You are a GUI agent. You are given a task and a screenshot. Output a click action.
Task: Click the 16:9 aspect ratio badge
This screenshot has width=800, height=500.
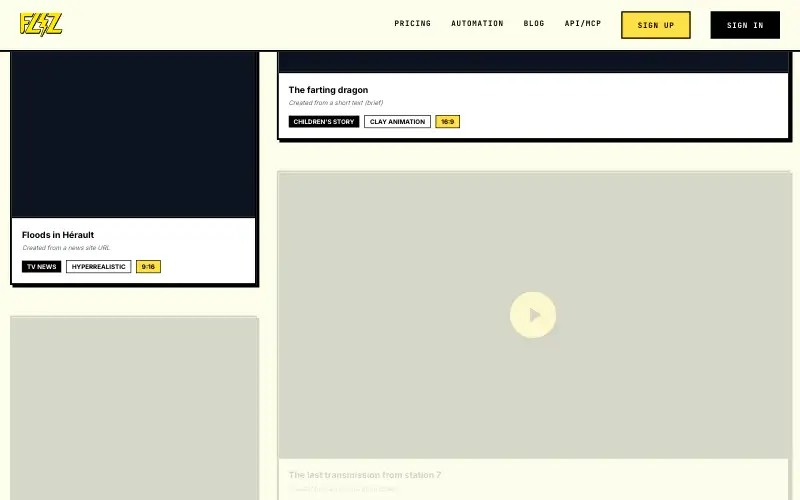pyautogui.click(x=447, y=121)
